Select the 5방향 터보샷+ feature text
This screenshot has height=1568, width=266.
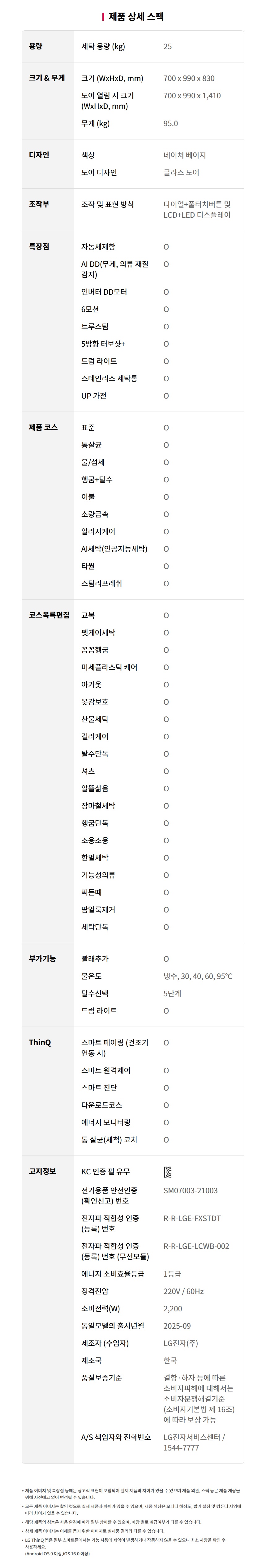tap(104, 344)
